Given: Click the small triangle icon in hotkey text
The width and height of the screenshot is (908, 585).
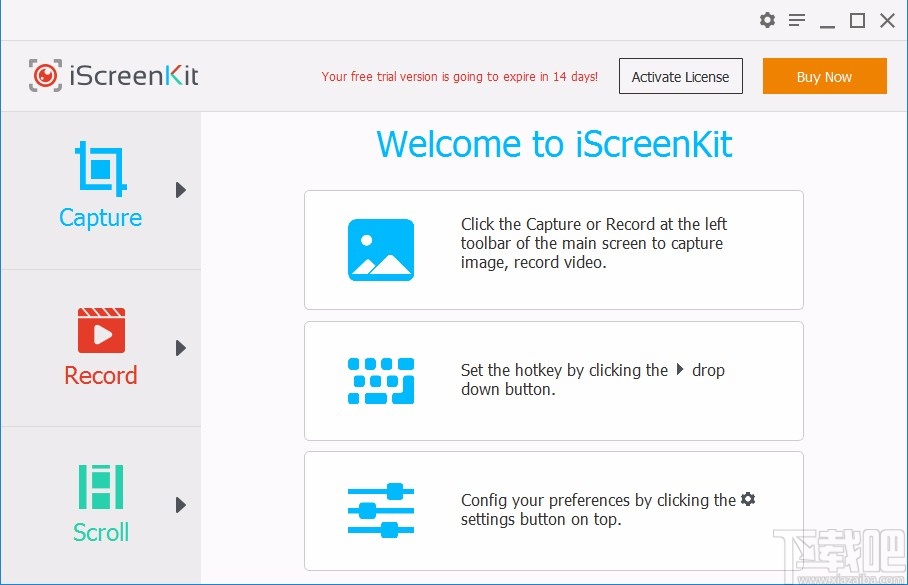Looking at the screenshot, I should (680, 370).
